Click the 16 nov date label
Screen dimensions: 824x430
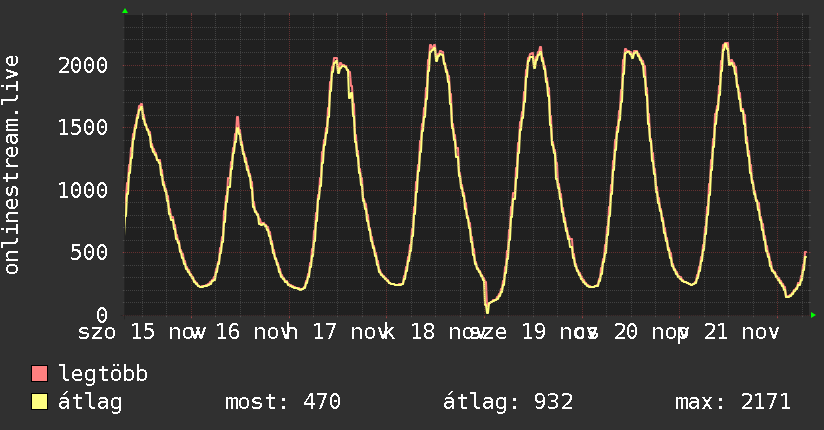253,332
